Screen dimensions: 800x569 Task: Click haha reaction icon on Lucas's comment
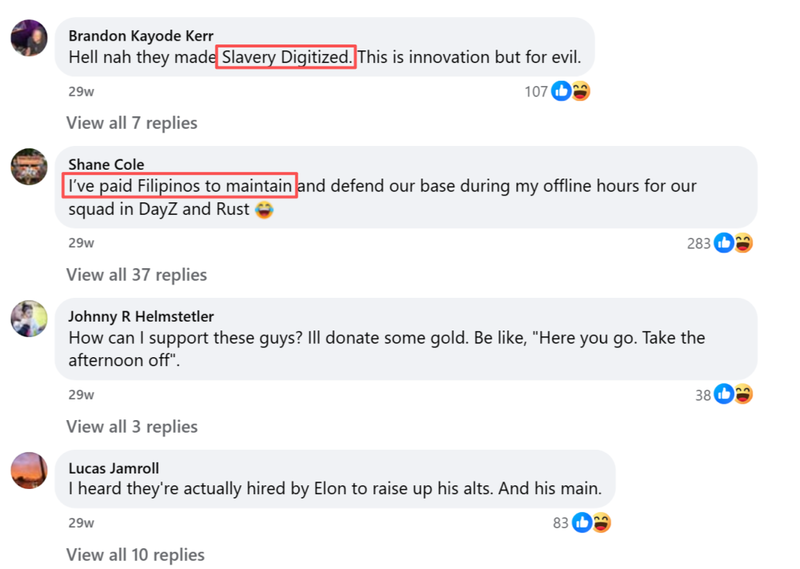[x=601, y=522]
